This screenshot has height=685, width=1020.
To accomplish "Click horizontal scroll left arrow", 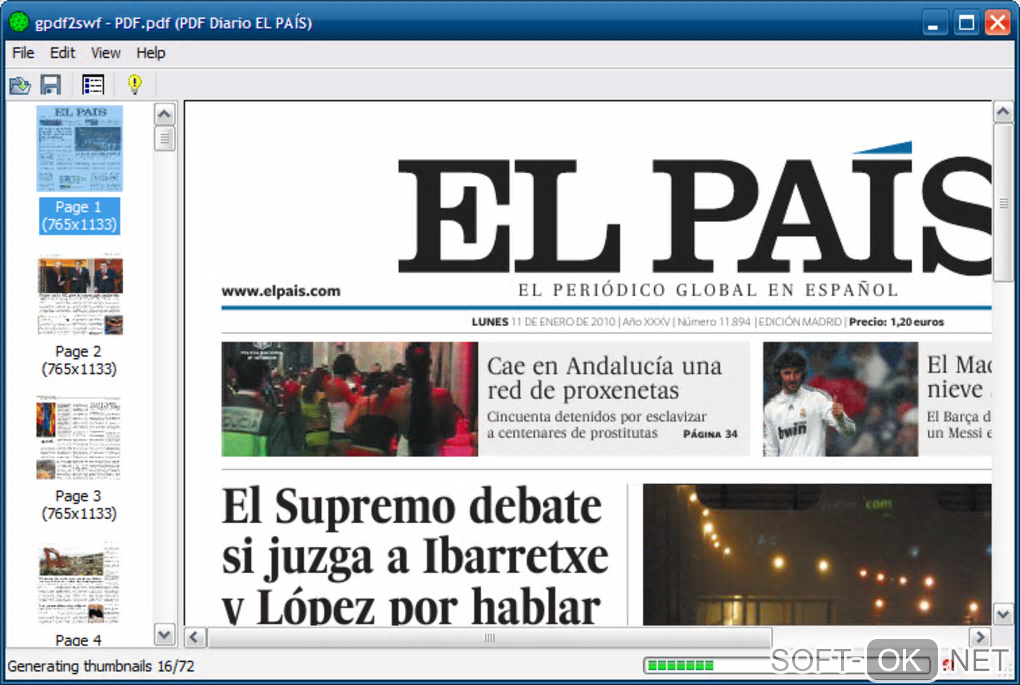I will (x=195, y=637).
